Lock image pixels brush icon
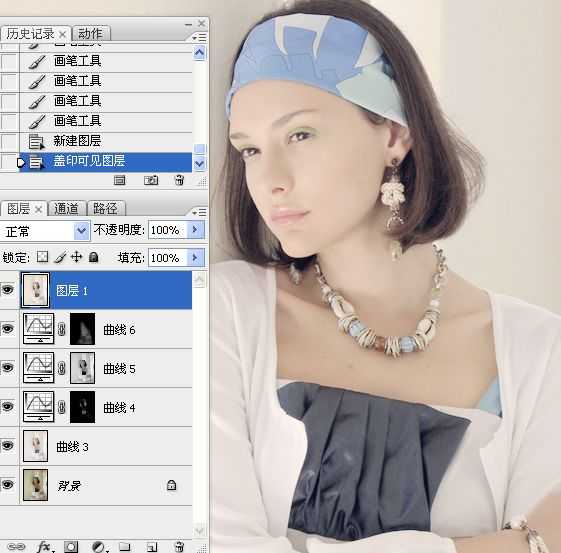 [60, 257]
